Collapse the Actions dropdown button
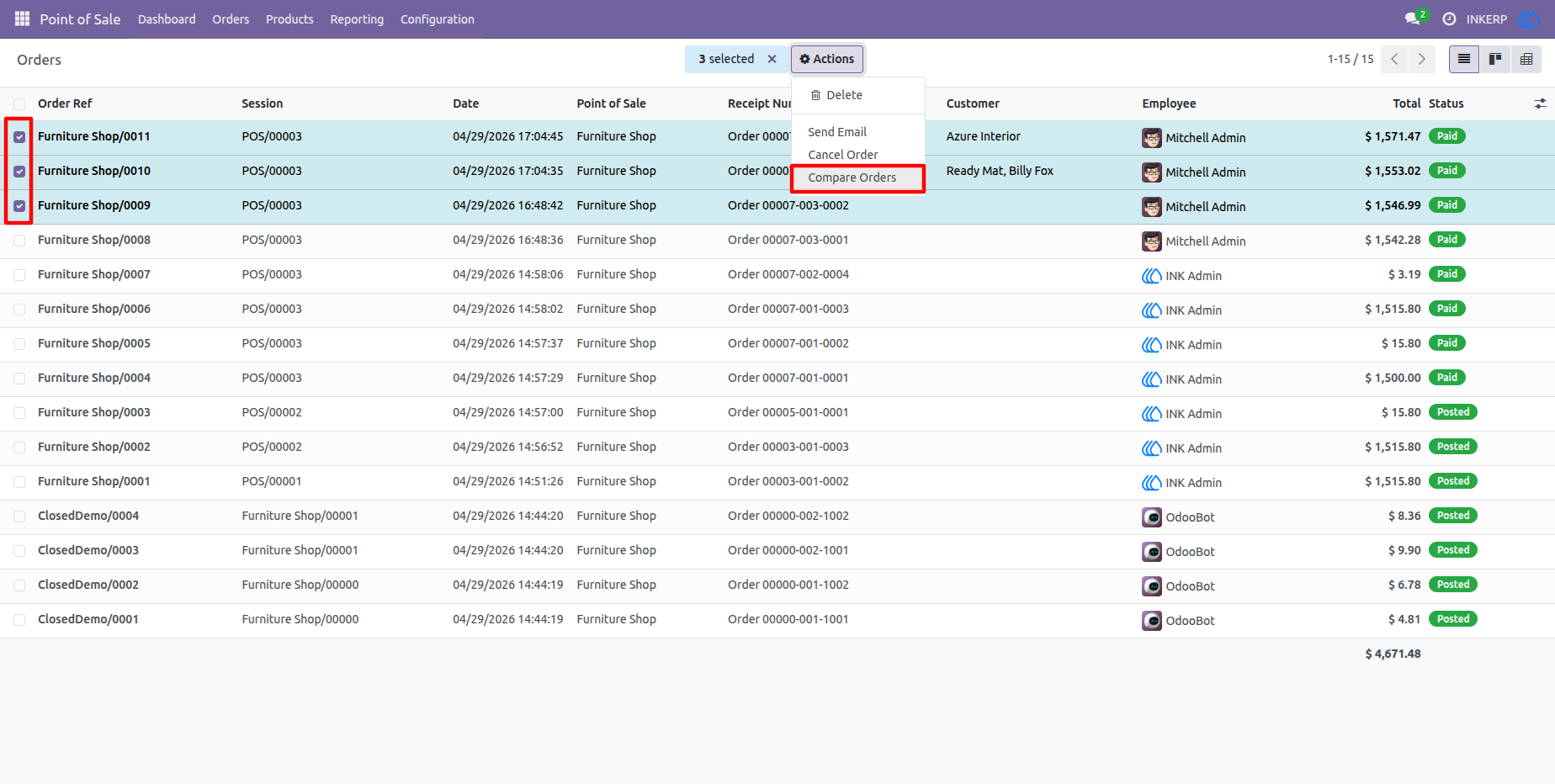Viewport: 1555px width, 784px height. pos(827,59)
